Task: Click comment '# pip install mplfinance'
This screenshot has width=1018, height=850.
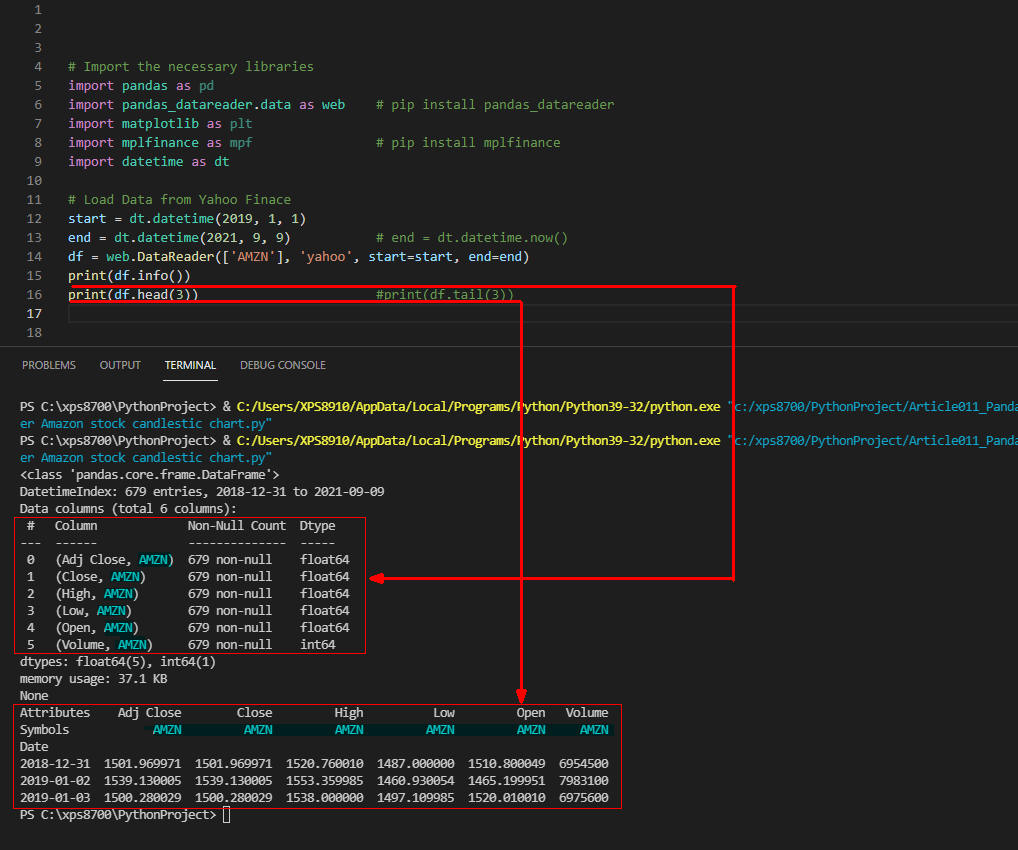Action: [x=468, y=143]
